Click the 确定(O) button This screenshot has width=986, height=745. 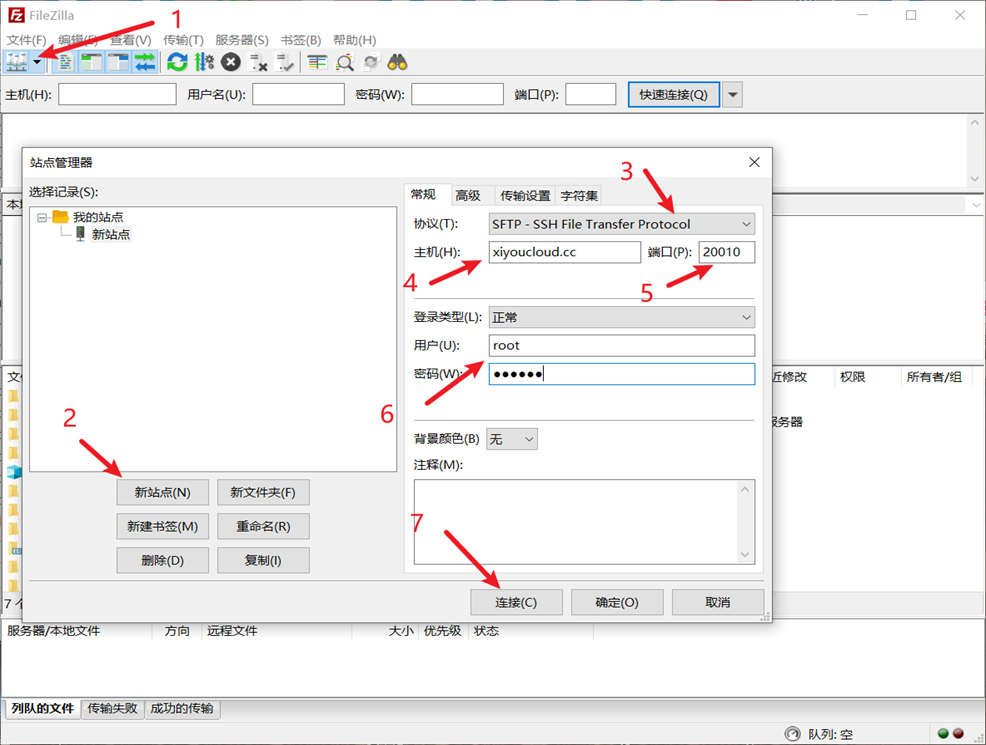click(617, 602)
